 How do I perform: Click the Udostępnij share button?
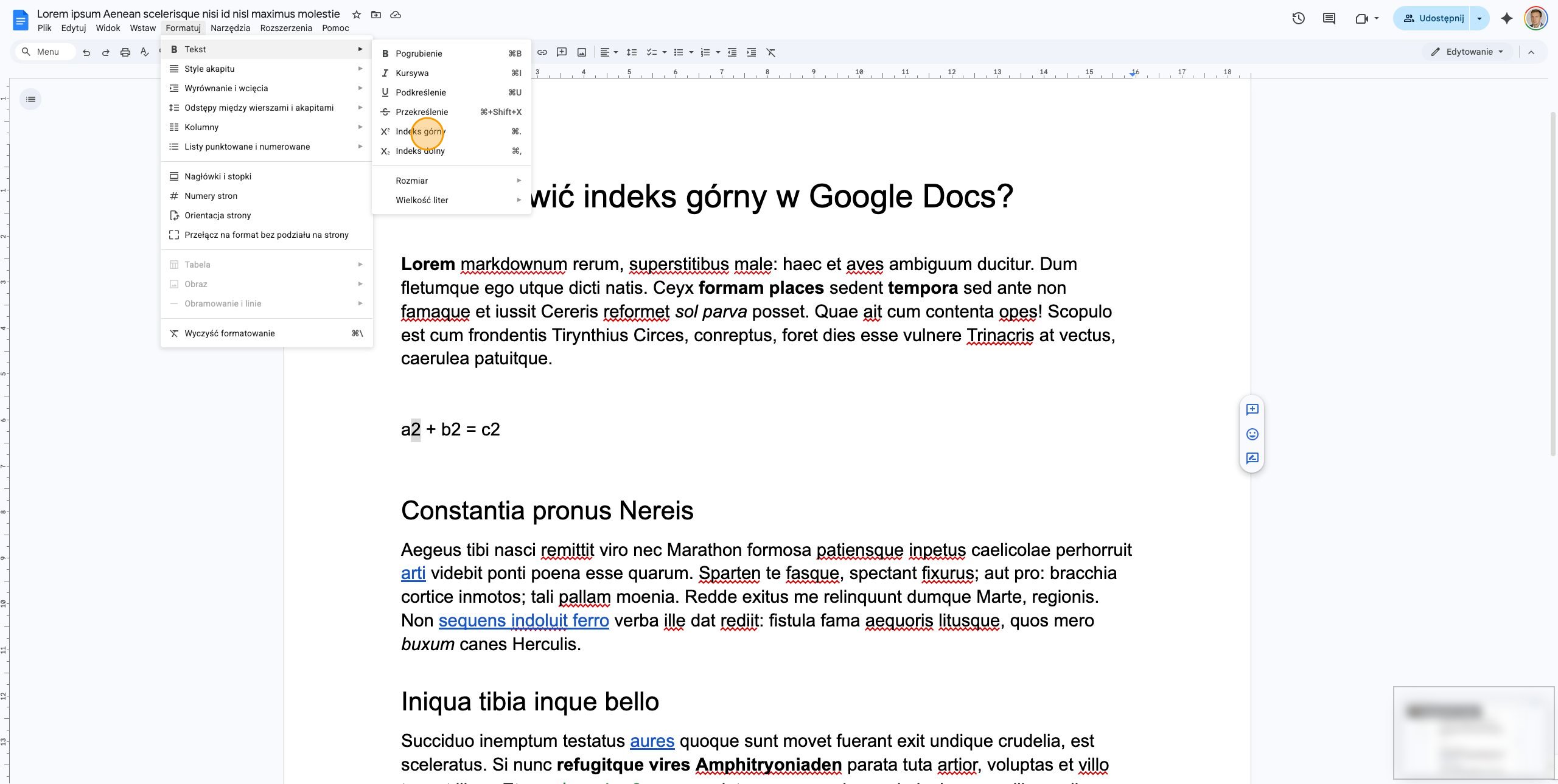[x=1433, y=18]
